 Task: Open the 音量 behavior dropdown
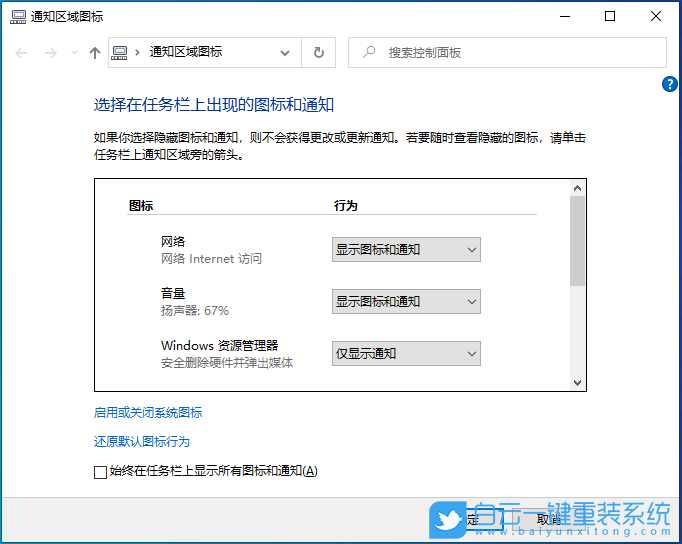(x=406, y=301)
